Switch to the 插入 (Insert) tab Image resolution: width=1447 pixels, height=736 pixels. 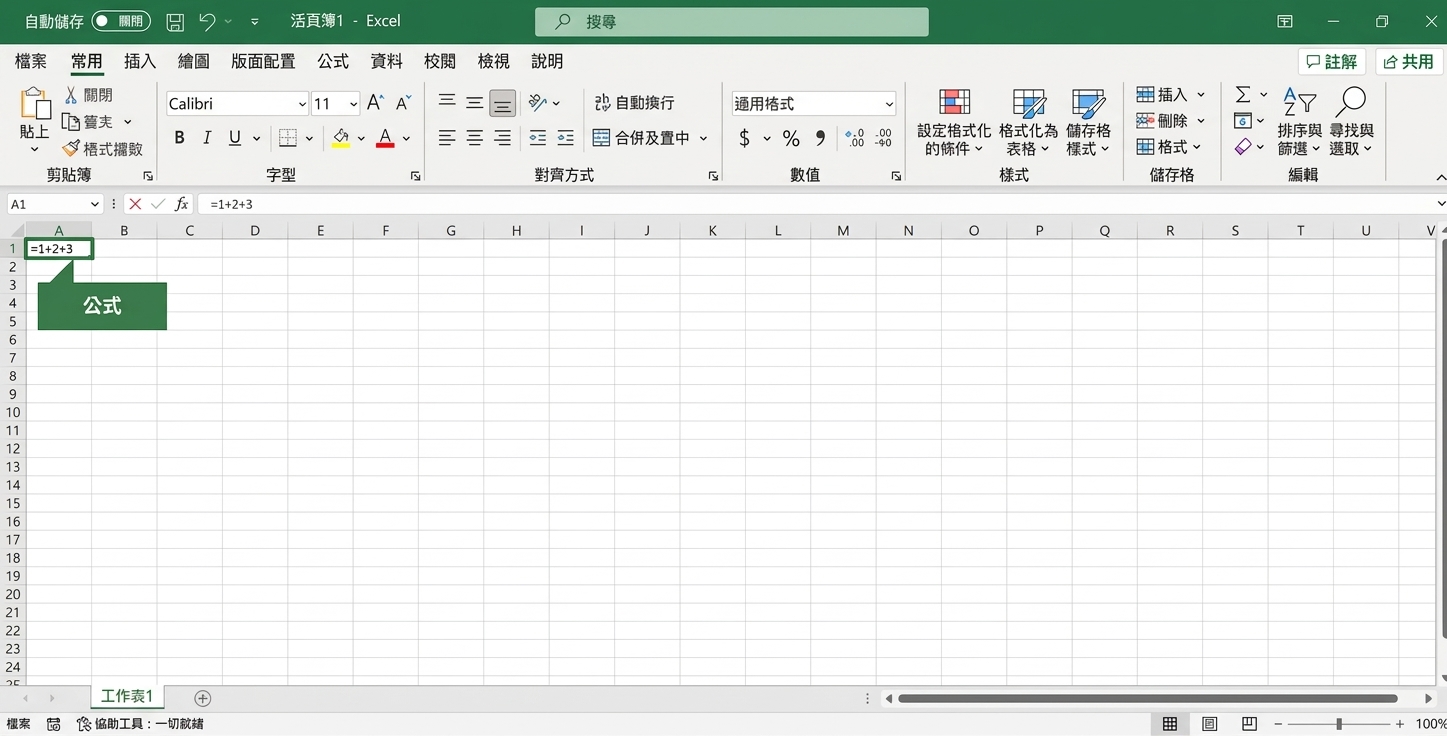coord(140,61)
